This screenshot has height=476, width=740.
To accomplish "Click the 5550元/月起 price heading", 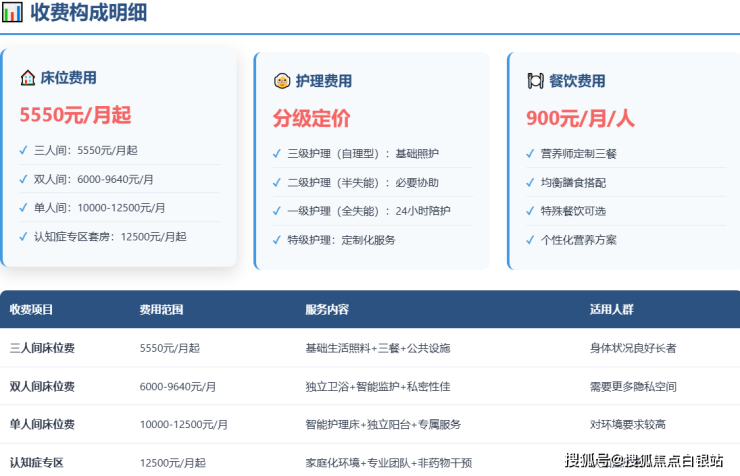I will pos(75,115).
